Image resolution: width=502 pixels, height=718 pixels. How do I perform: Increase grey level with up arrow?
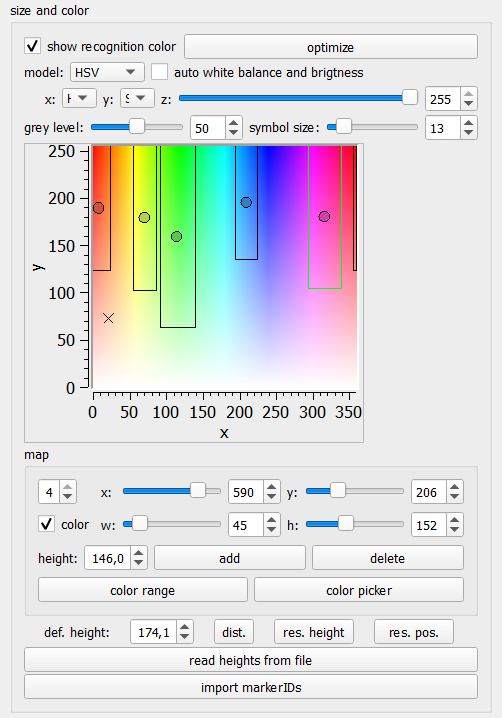(234, 123)
